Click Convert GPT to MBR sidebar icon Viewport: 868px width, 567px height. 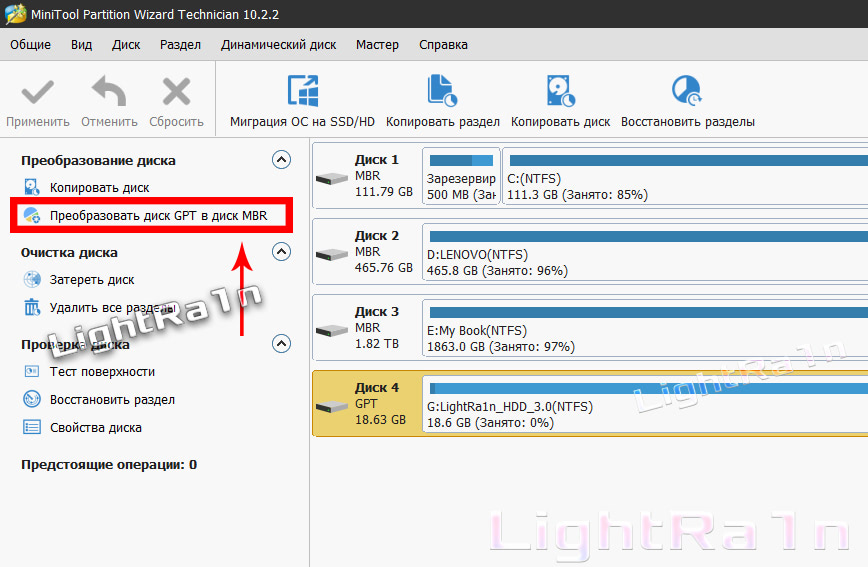point(32,215)
